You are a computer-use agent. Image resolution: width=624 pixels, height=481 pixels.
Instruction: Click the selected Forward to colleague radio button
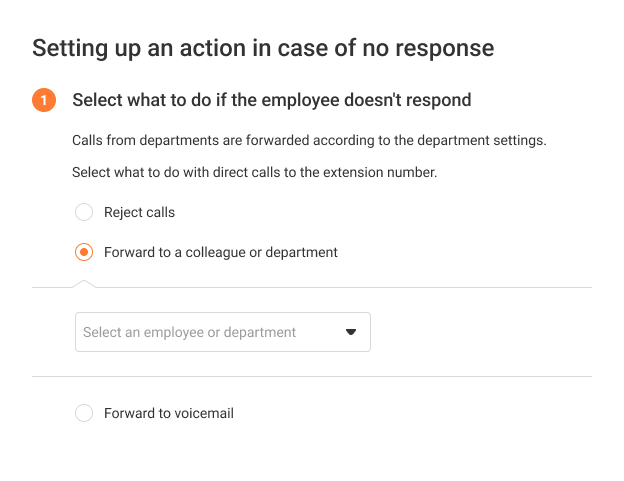84,252
